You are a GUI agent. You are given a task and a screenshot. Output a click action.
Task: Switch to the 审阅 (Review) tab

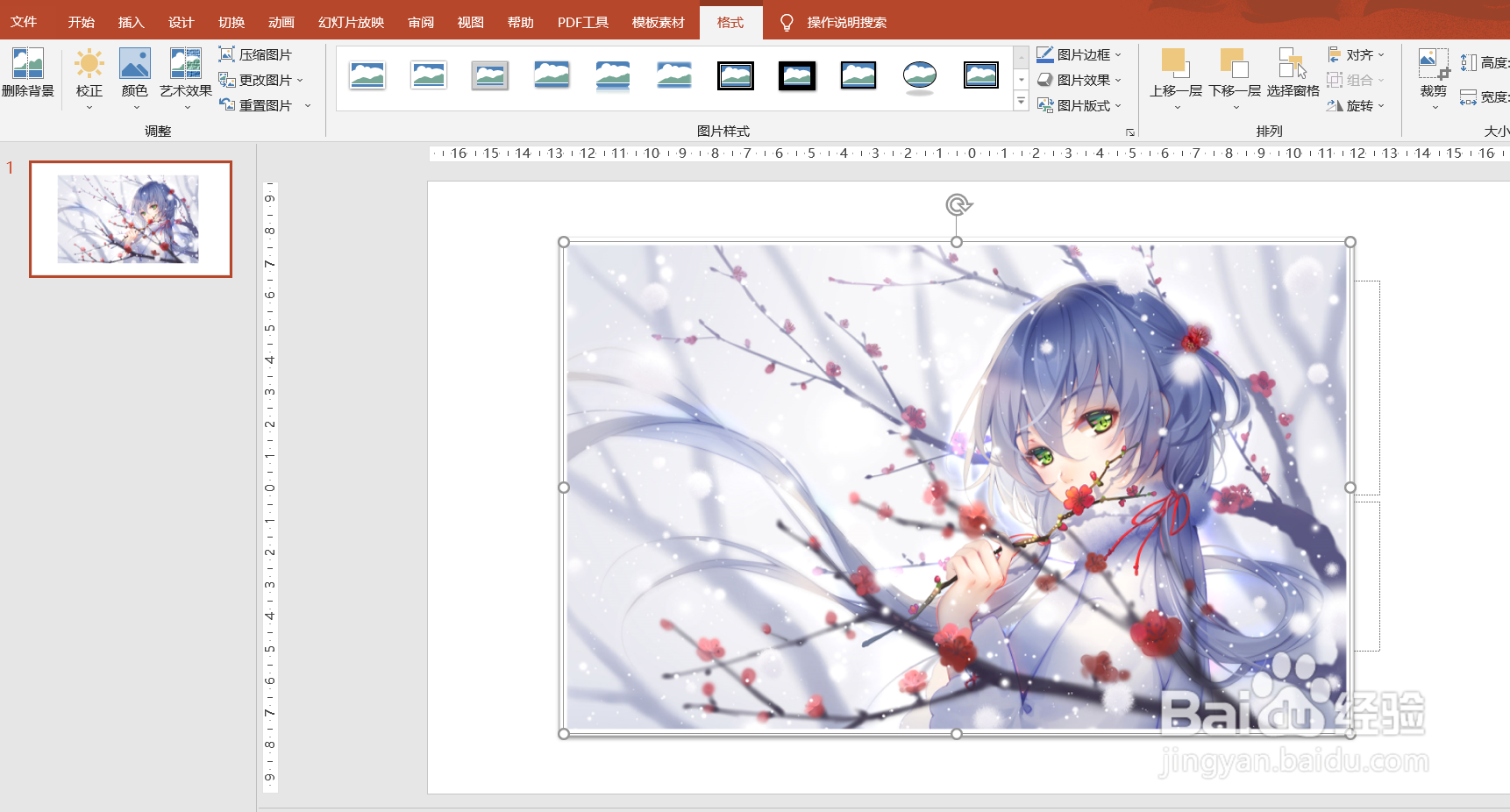pos(421,22)
